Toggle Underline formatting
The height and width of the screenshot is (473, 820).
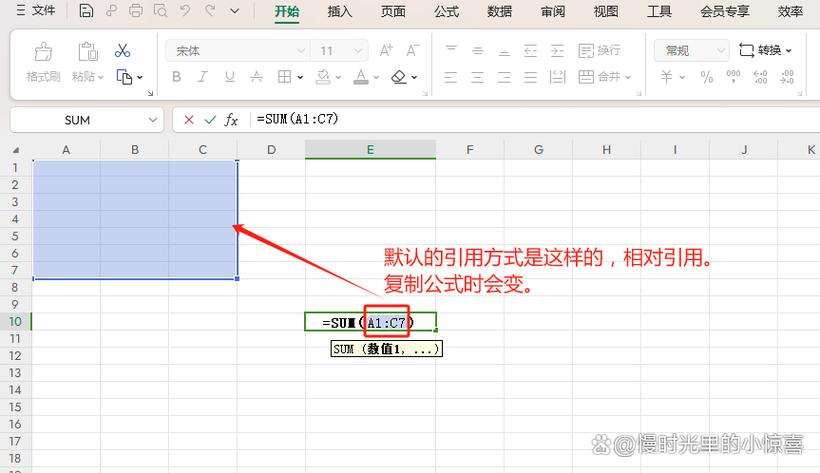point(230,77)
